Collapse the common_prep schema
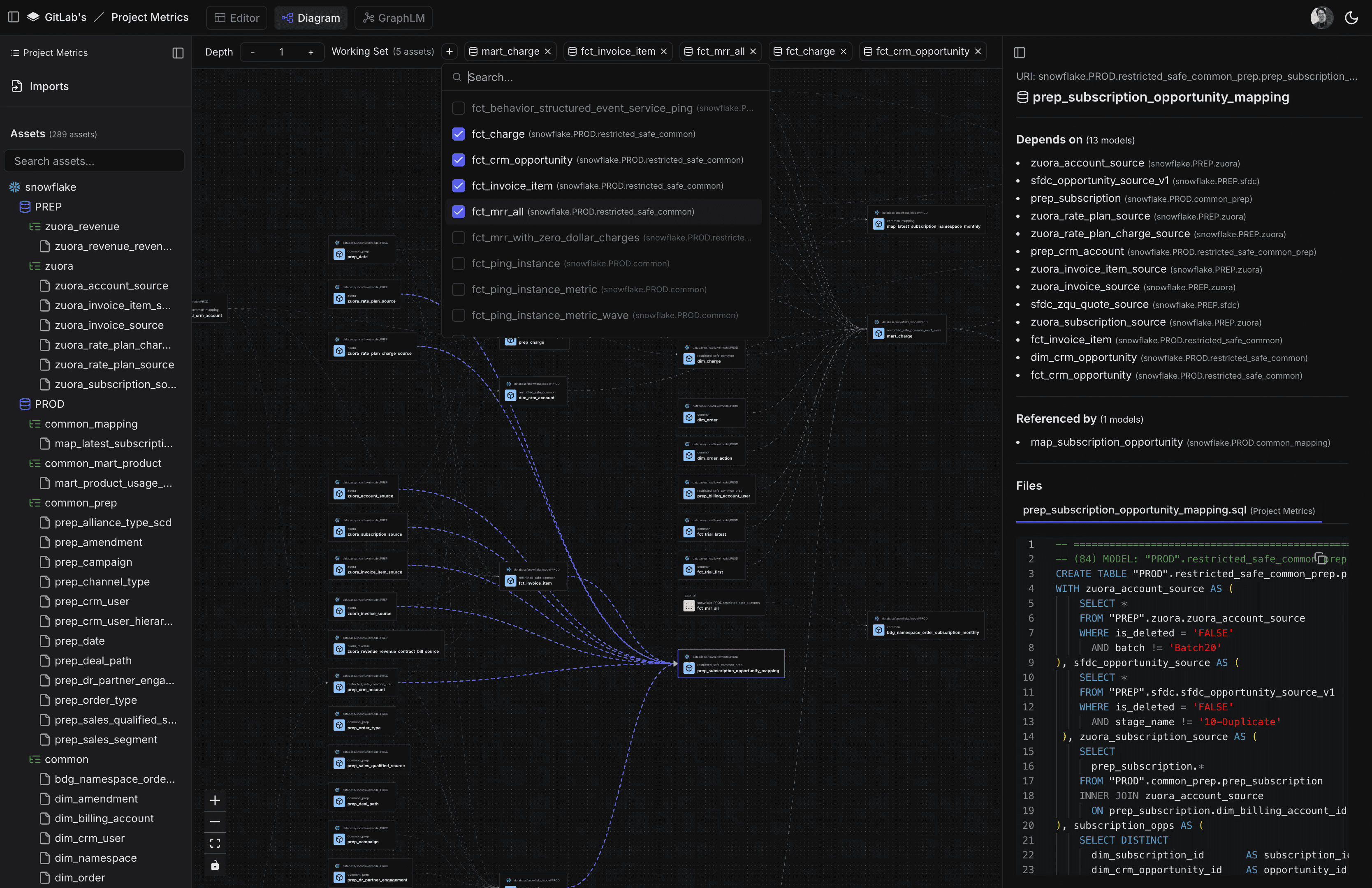Screen dimensions: 1372x888 (x=73, y=502)
